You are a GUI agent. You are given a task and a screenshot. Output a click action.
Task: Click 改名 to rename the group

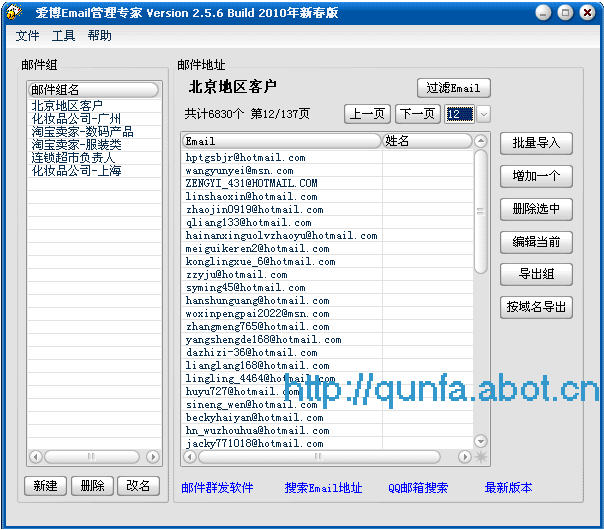click(138, 486)
